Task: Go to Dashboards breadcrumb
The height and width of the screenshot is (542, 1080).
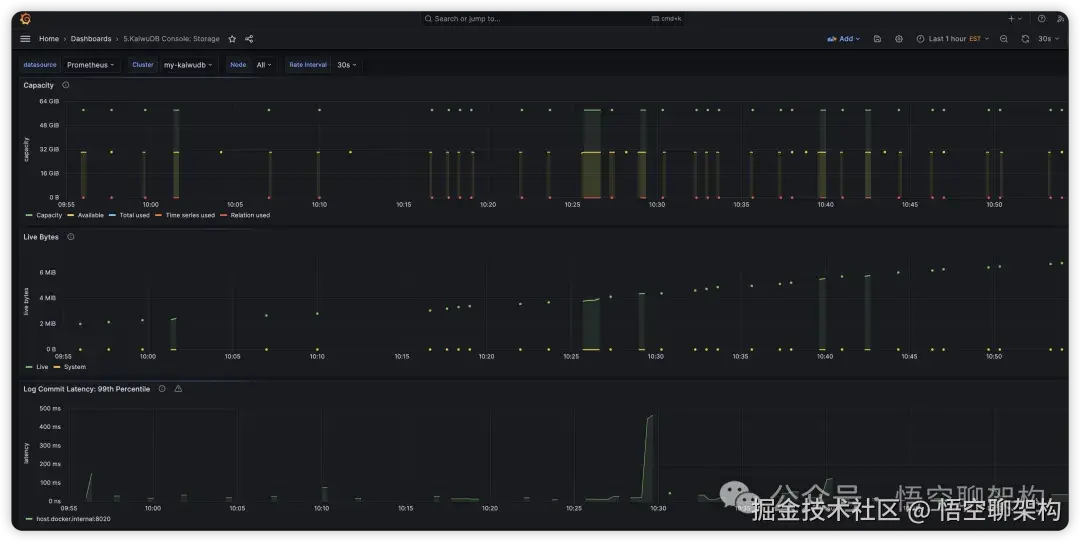Action: point(91,39)
